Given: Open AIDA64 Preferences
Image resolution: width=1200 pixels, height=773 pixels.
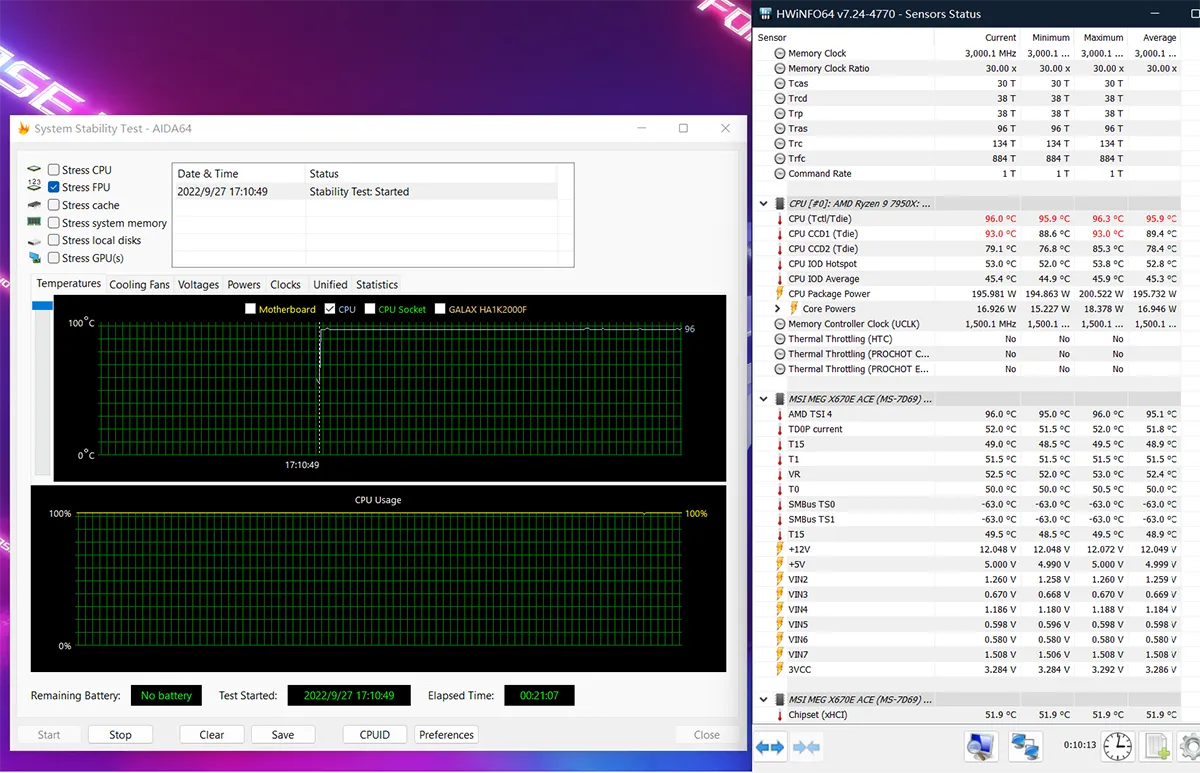Looking at the screenshot, I should (447, 734).
